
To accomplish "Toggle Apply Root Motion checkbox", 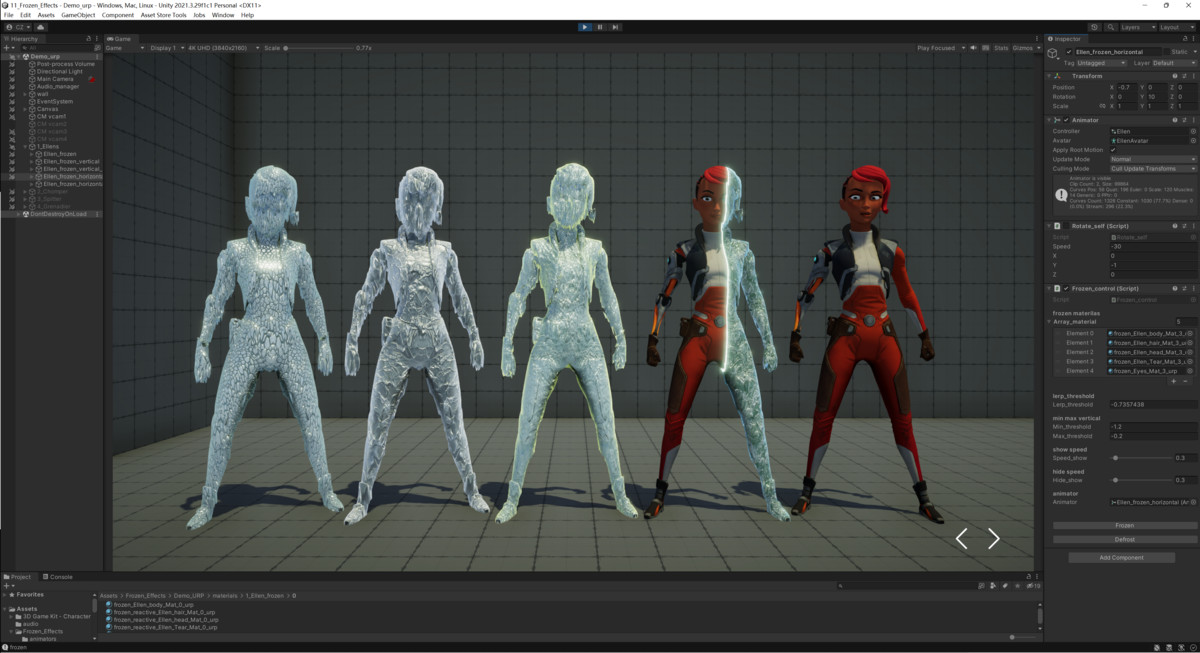I will click(1113, 150).
